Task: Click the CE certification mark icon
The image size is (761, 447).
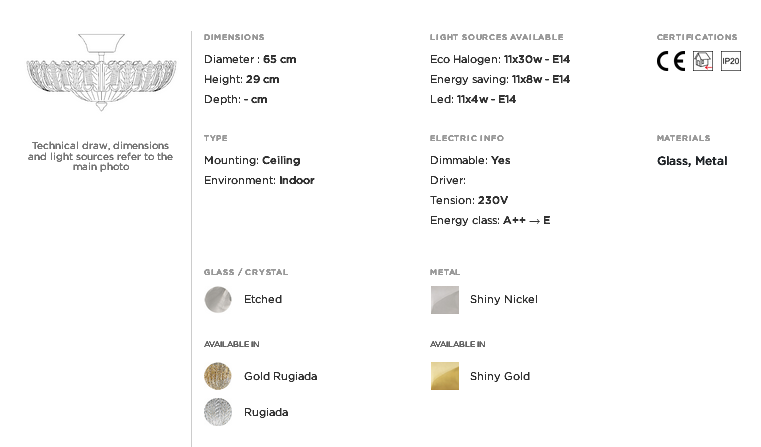Action: click(x=671, y=61)
